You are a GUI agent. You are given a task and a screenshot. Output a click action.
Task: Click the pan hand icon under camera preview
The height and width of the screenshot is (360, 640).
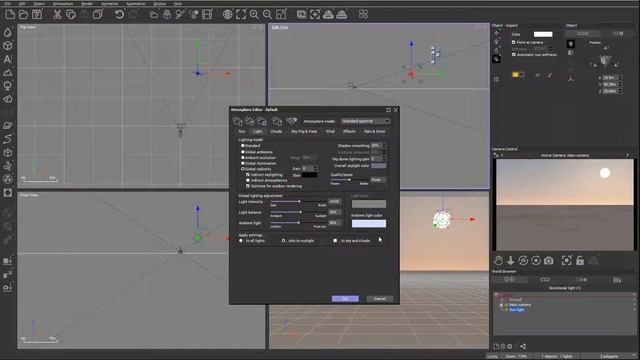[498, 260]
